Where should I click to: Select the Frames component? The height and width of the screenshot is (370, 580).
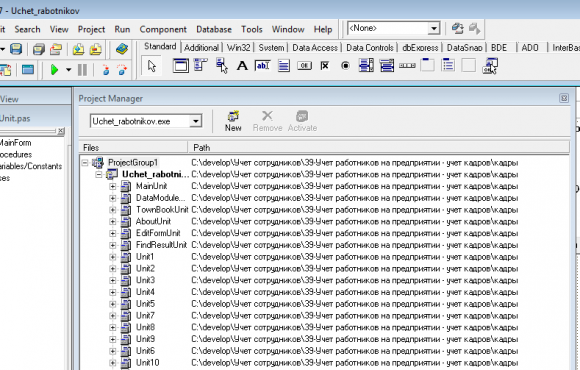181,66
